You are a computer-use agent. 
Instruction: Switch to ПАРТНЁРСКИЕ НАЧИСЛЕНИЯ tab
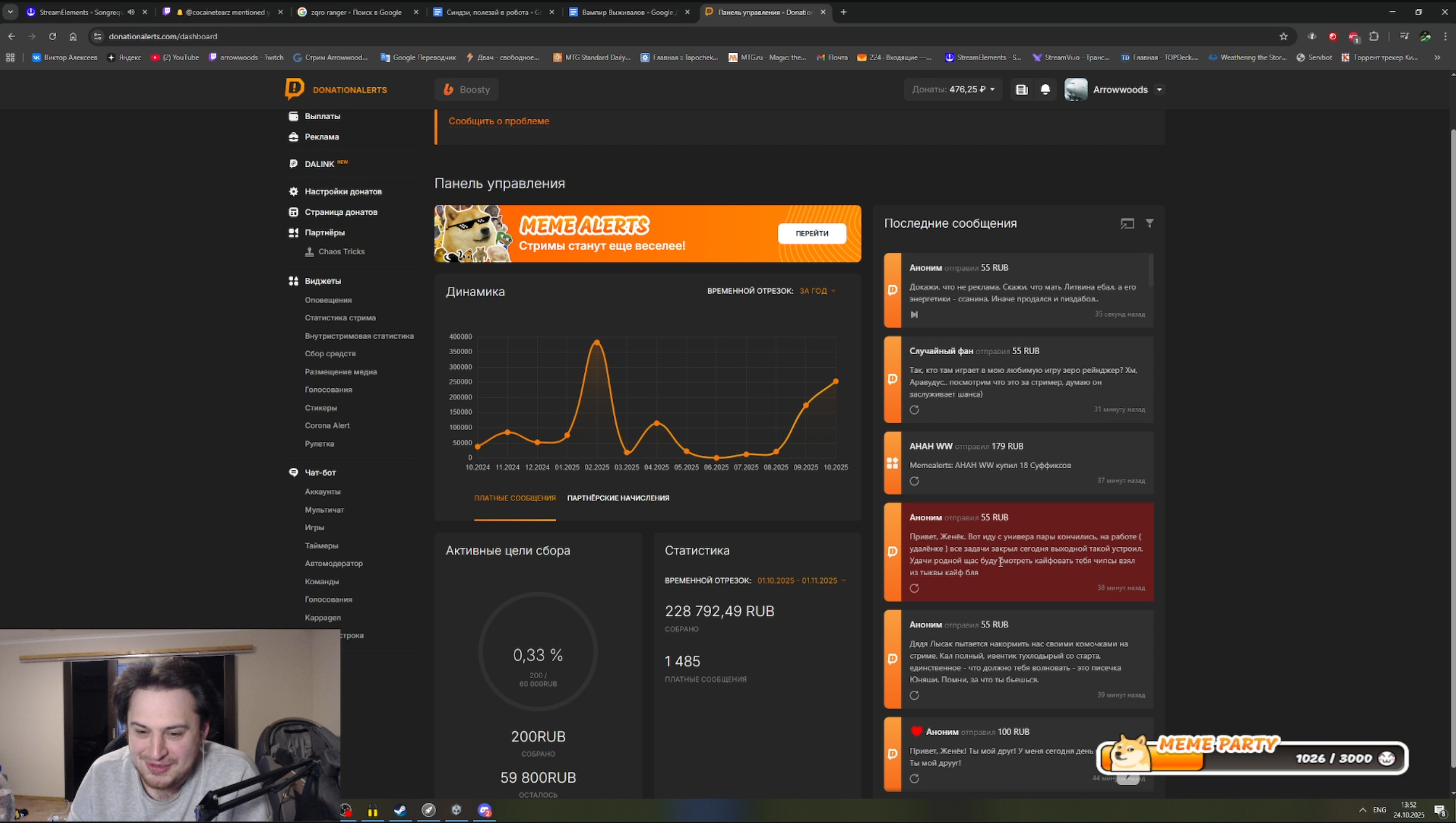(618, 498)
